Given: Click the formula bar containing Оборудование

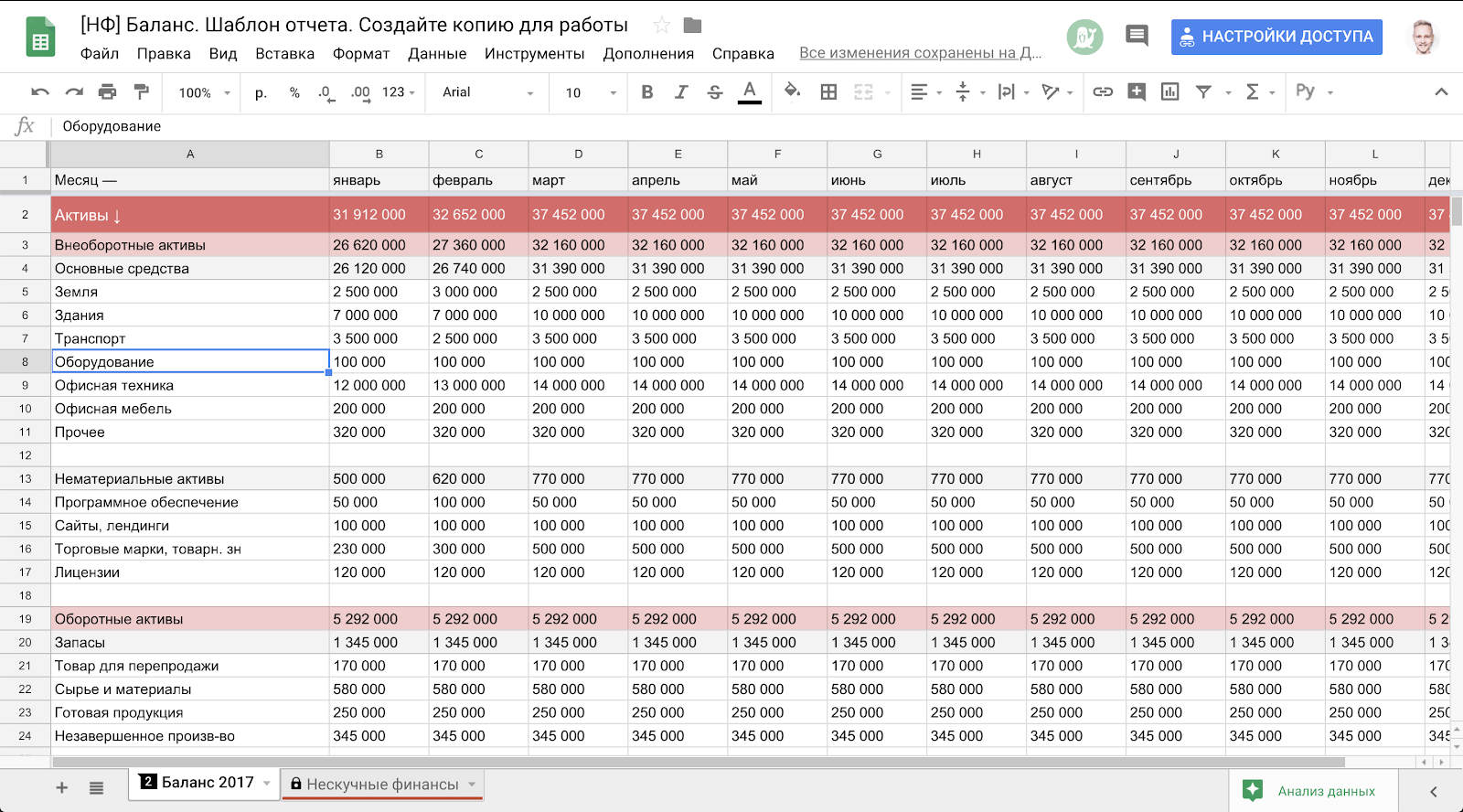Looking at the screenshot, I should pos(757,126).
